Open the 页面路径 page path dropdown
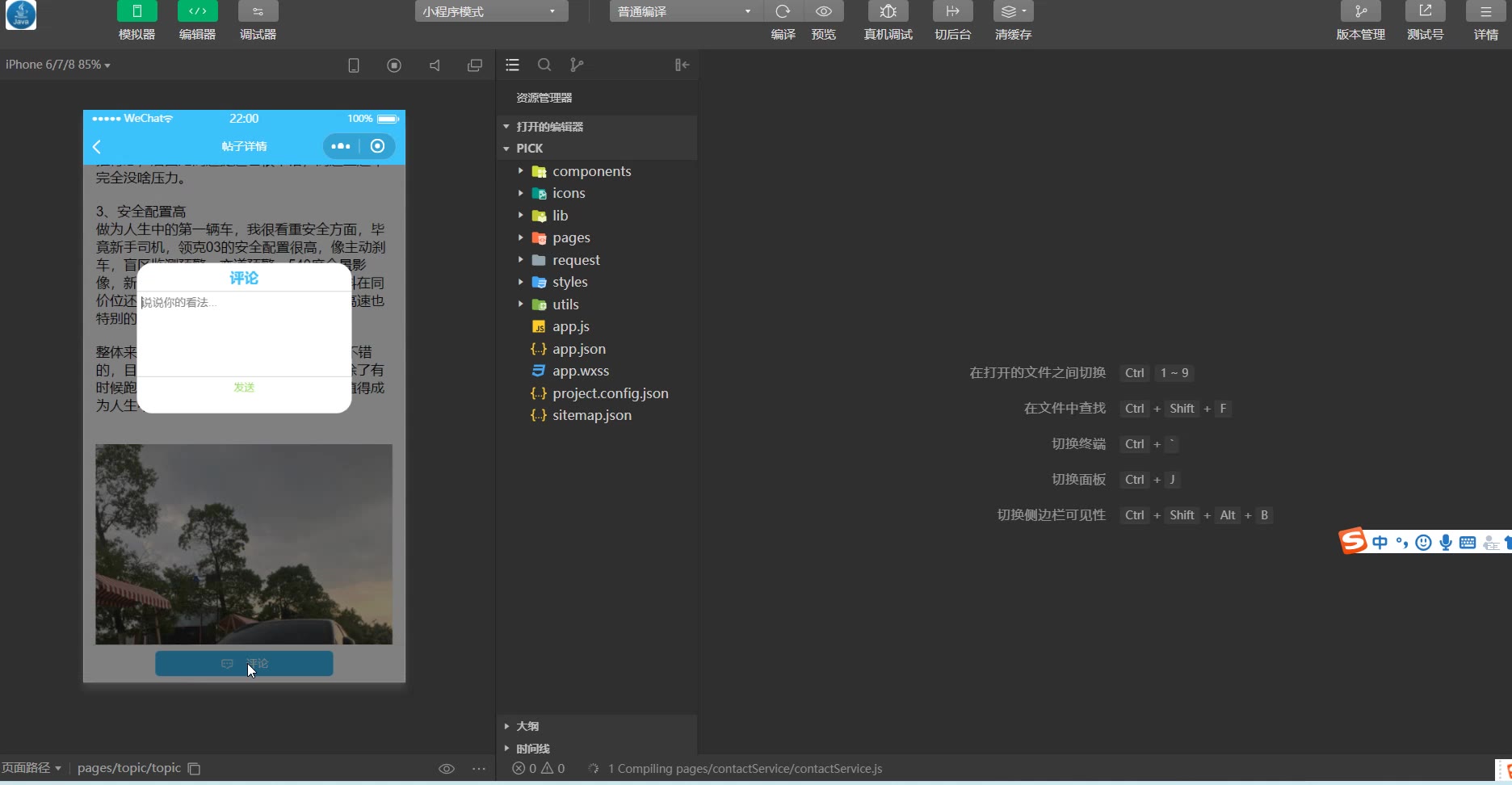The width and height of the screenshot is (1512, 785). [x=31, y=768]
